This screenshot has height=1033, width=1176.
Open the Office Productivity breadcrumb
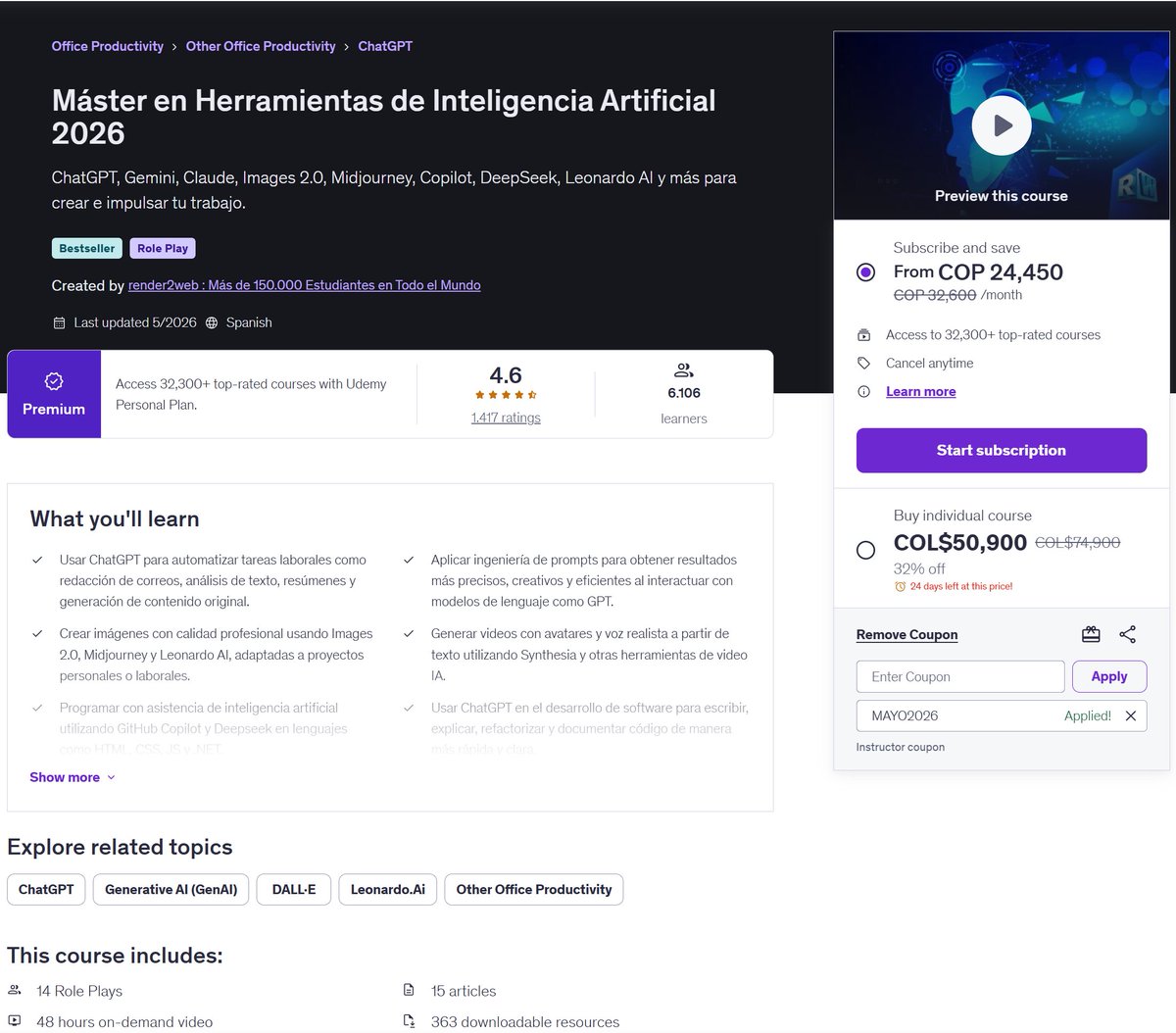[108, 46]
